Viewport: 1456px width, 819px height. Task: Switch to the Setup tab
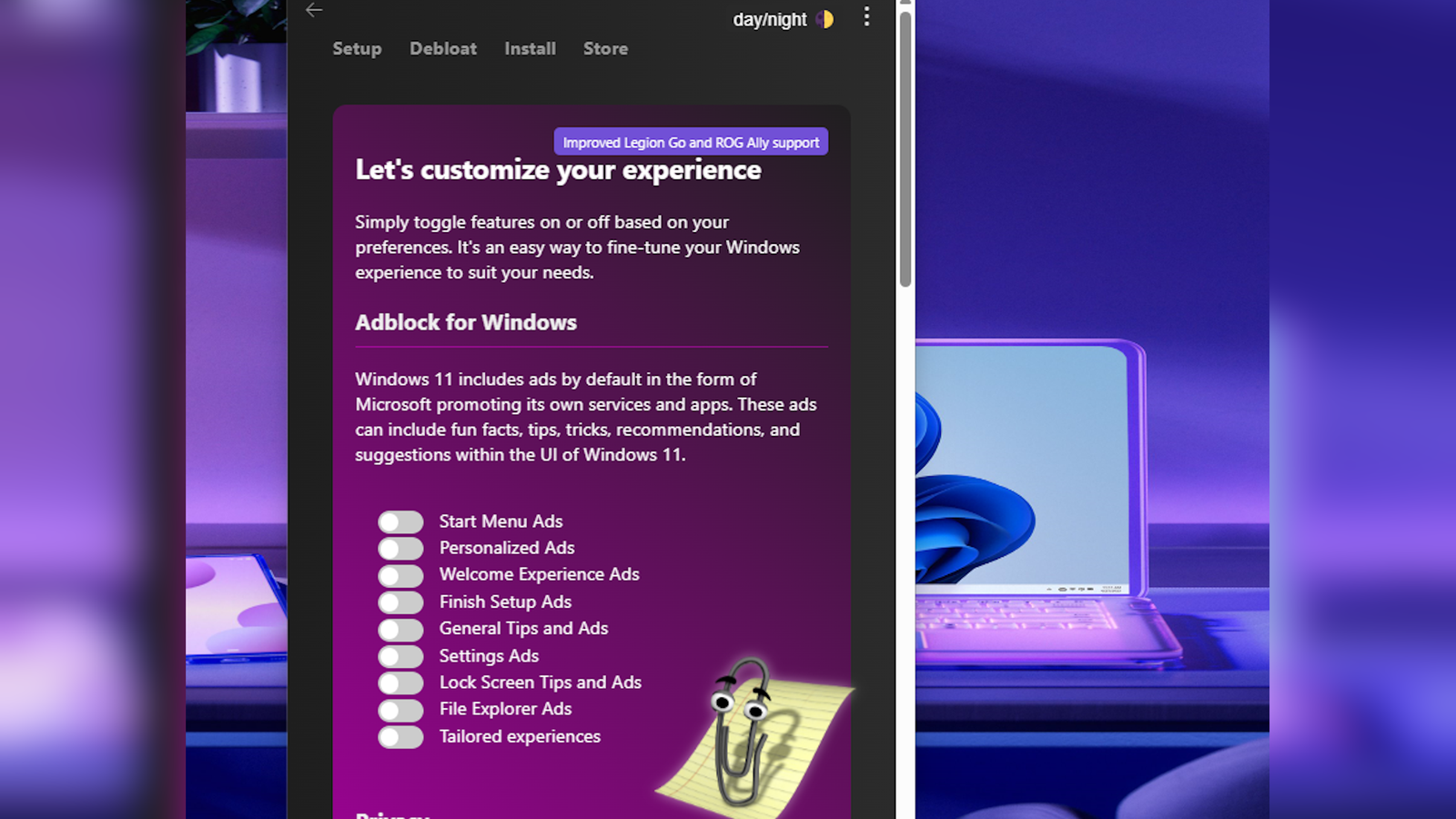pos(357,49)
